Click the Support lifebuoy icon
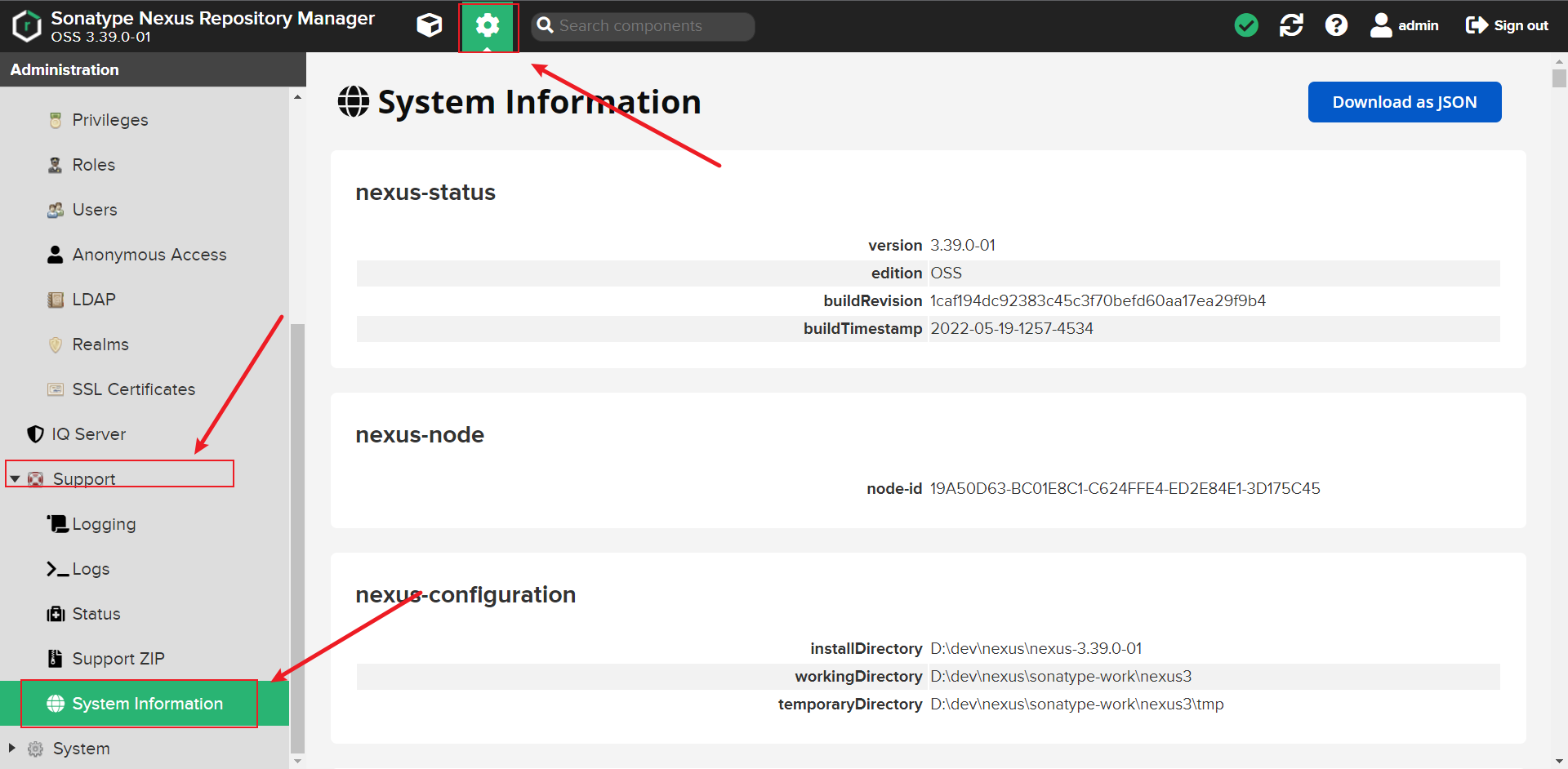The width and height of the screenshot is (1568, 769). (36, 479)
